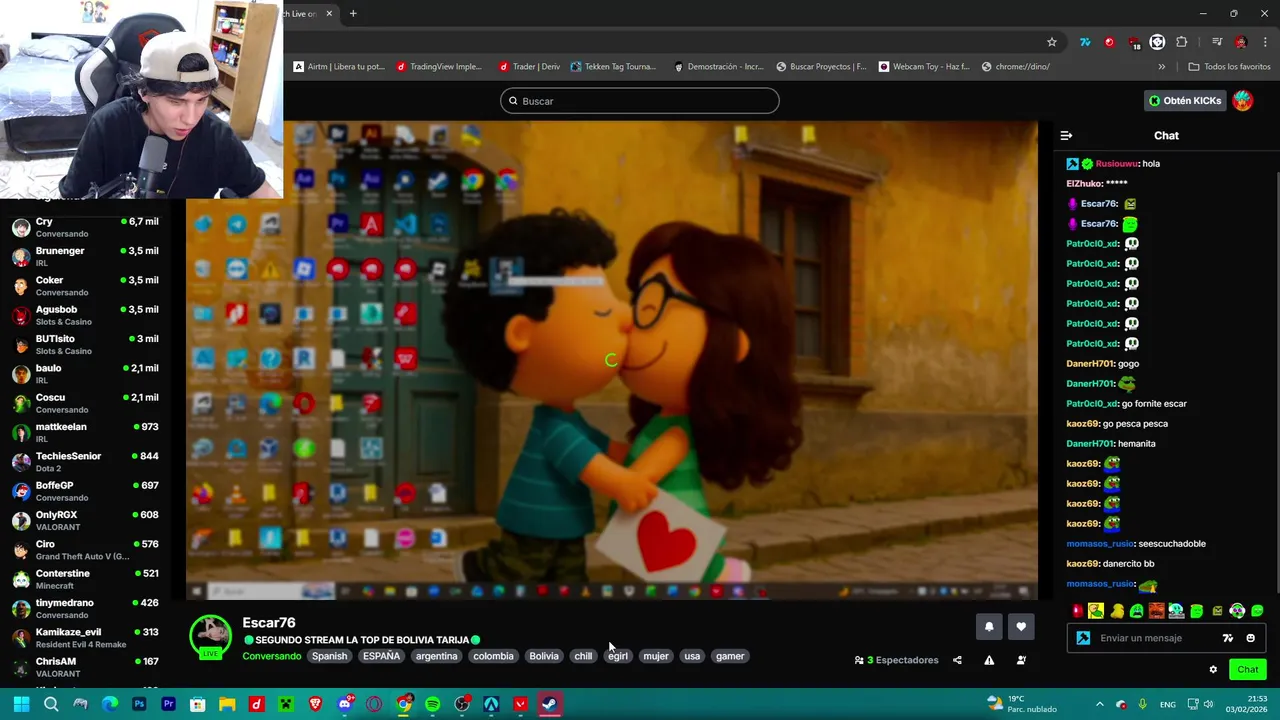Collapse the chat panel with the arrow icon
The image size is (1280, 720).
tap(1066, 135)
